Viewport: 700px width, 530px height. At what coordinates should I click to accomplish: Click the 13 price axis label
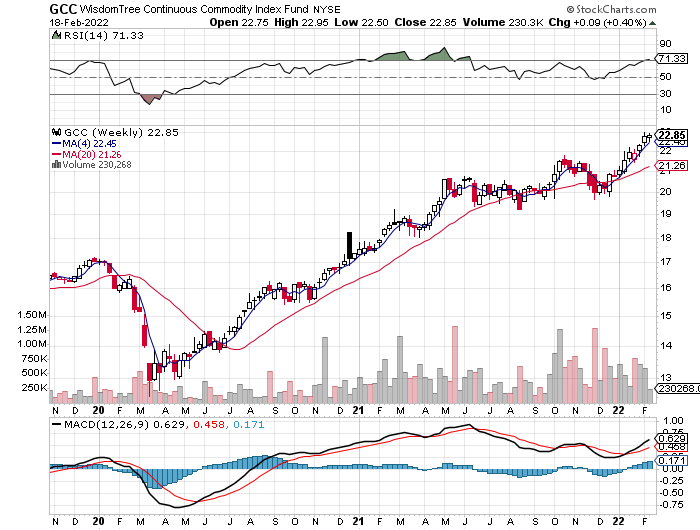point(666,378)
